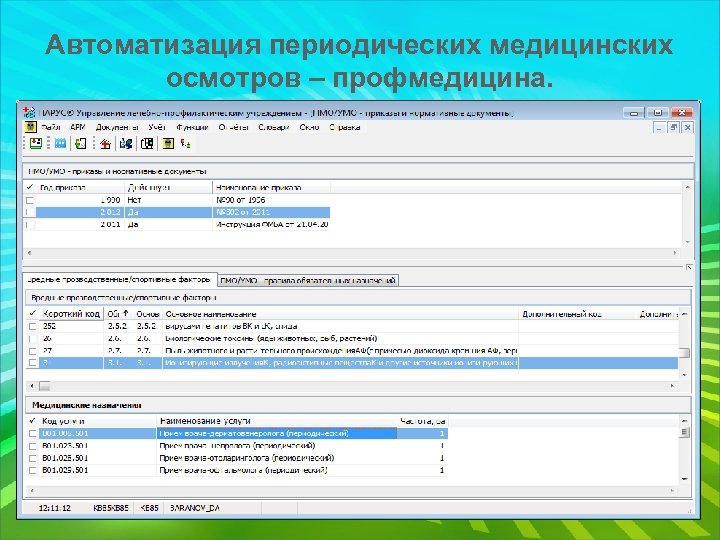The image size is (720, 540).
Task: Tick checkbox for the невролог service row
Action: coord(33,446)
